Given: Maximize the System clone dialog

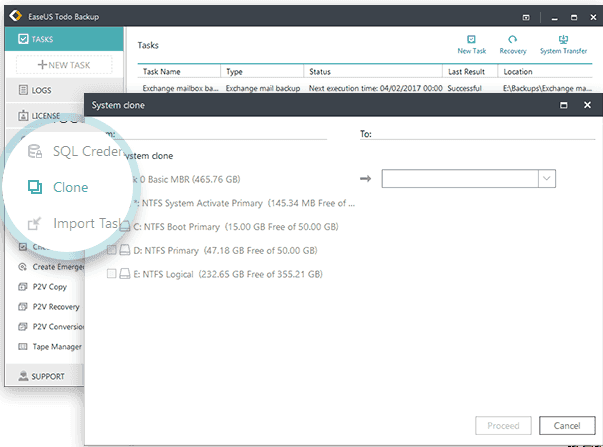Looking at the screenshot, I should 564,105.
